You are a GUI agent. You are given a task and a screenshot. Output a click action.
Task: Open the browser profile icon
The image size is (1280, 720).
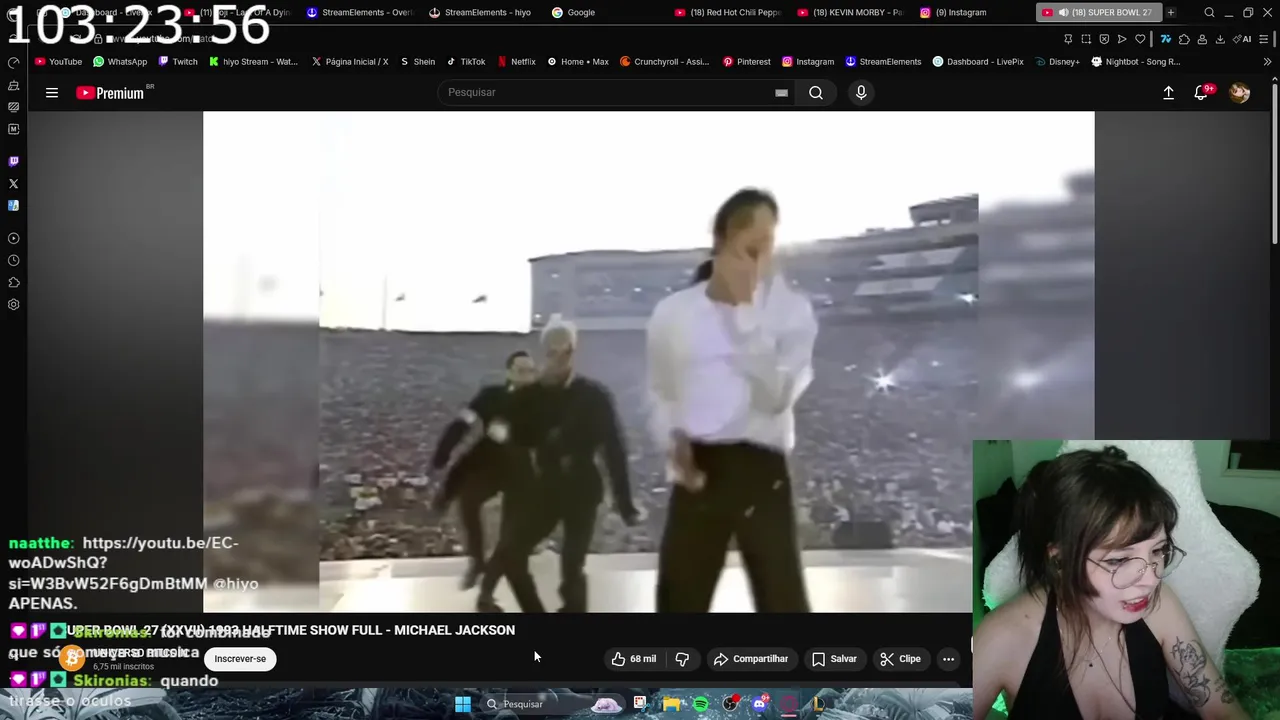point(1202,39)
